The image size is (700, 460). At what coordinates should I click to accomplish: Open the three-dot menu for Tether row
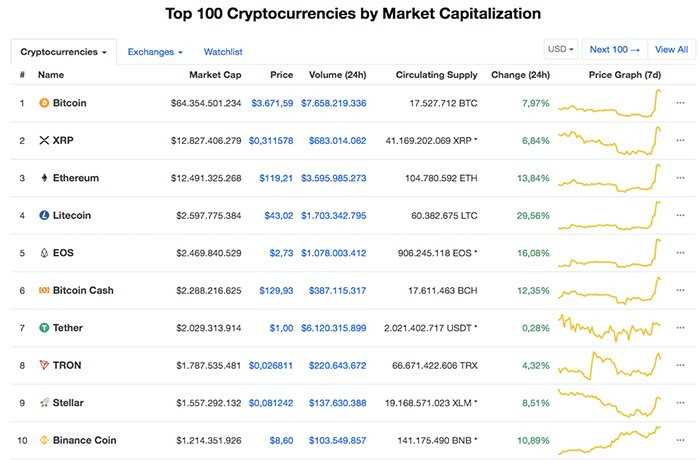(681, 328)
